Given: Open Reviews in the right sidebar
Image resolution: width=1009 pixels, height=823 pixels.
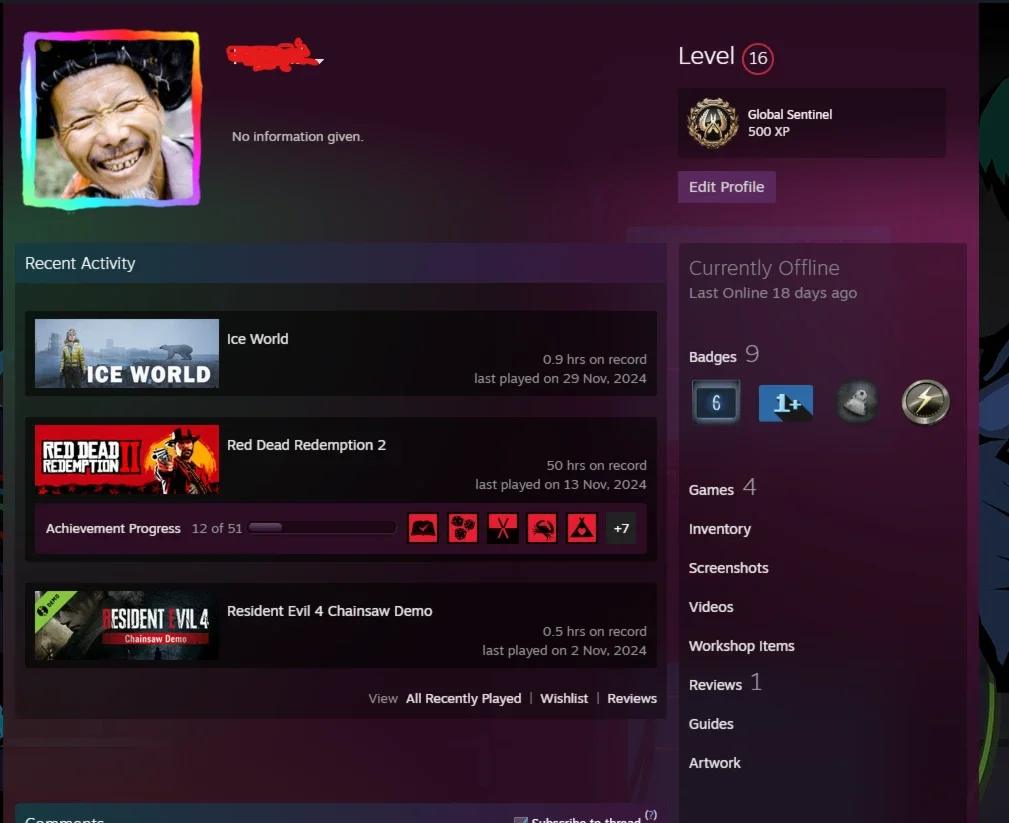Looking at the screenshot, I should 715,685.
